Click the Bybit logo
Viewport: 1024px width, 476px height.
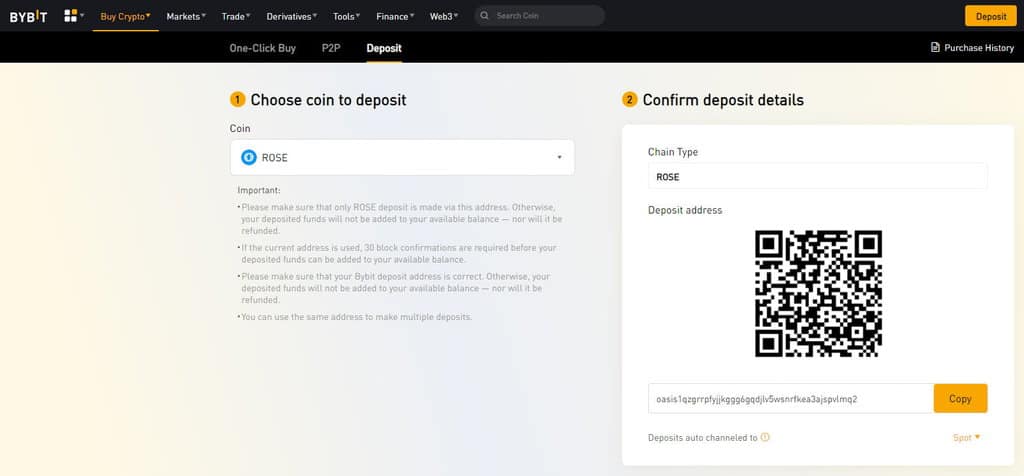point(28,16)
